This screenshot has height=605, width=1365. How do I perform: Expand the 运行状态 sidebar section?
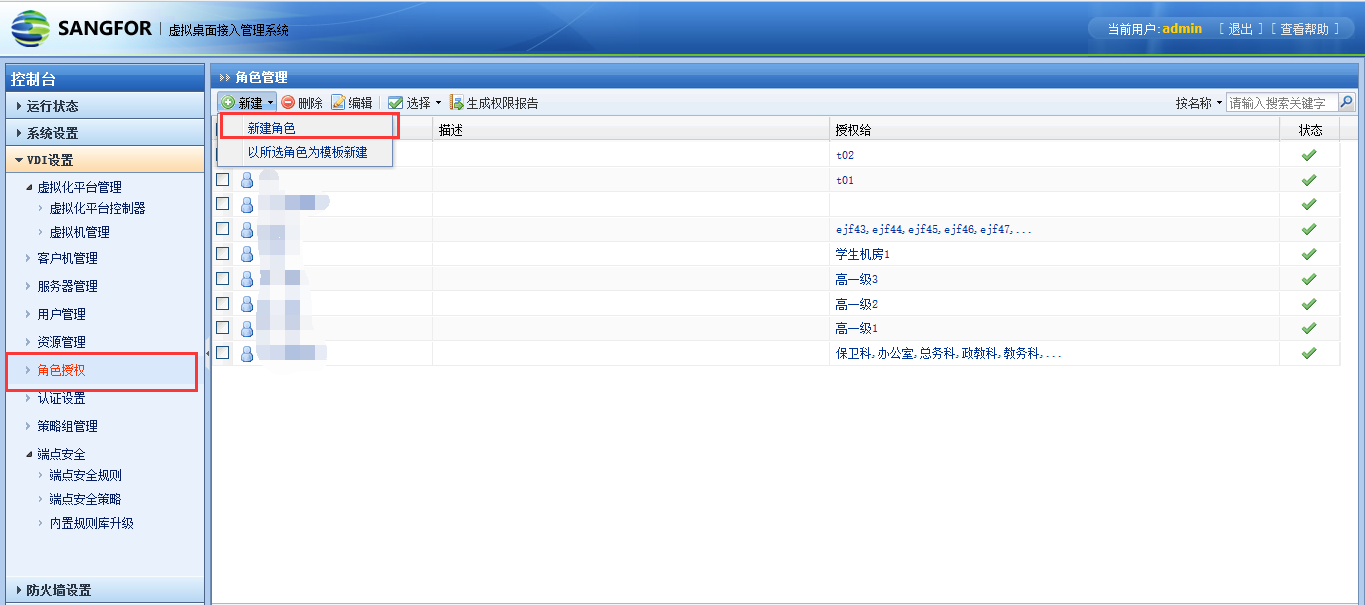point(104,106)
